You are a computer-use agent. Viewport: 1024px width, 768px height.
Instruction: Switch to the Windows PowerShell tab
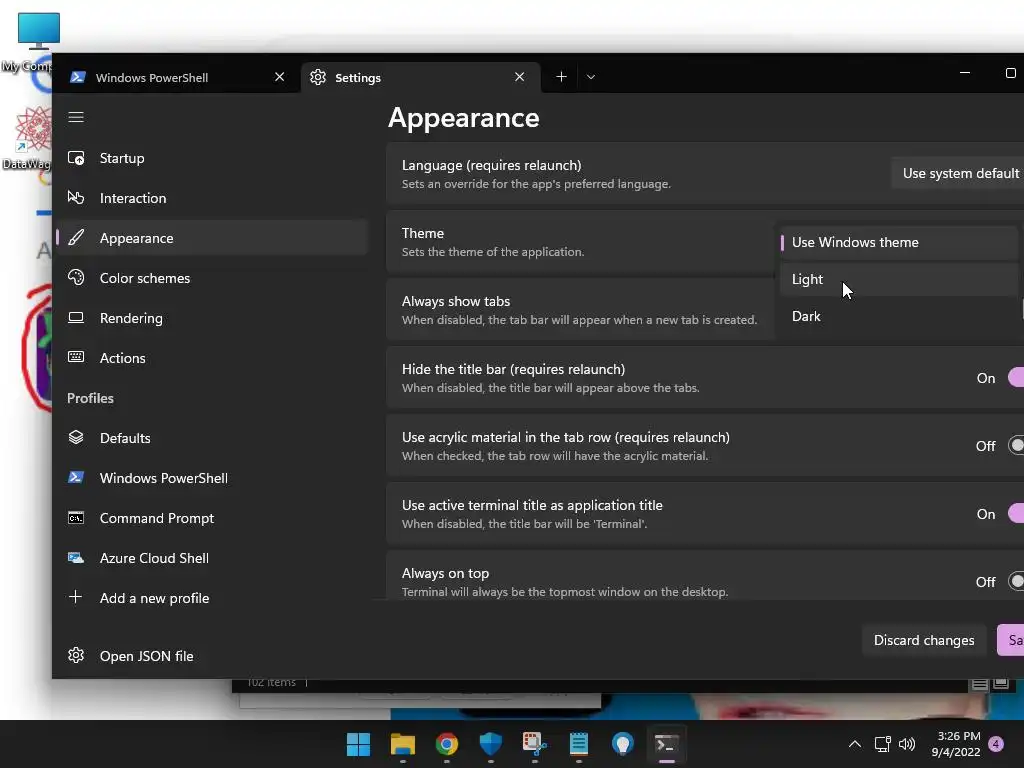pyautogui.click(x=176, y=78)
